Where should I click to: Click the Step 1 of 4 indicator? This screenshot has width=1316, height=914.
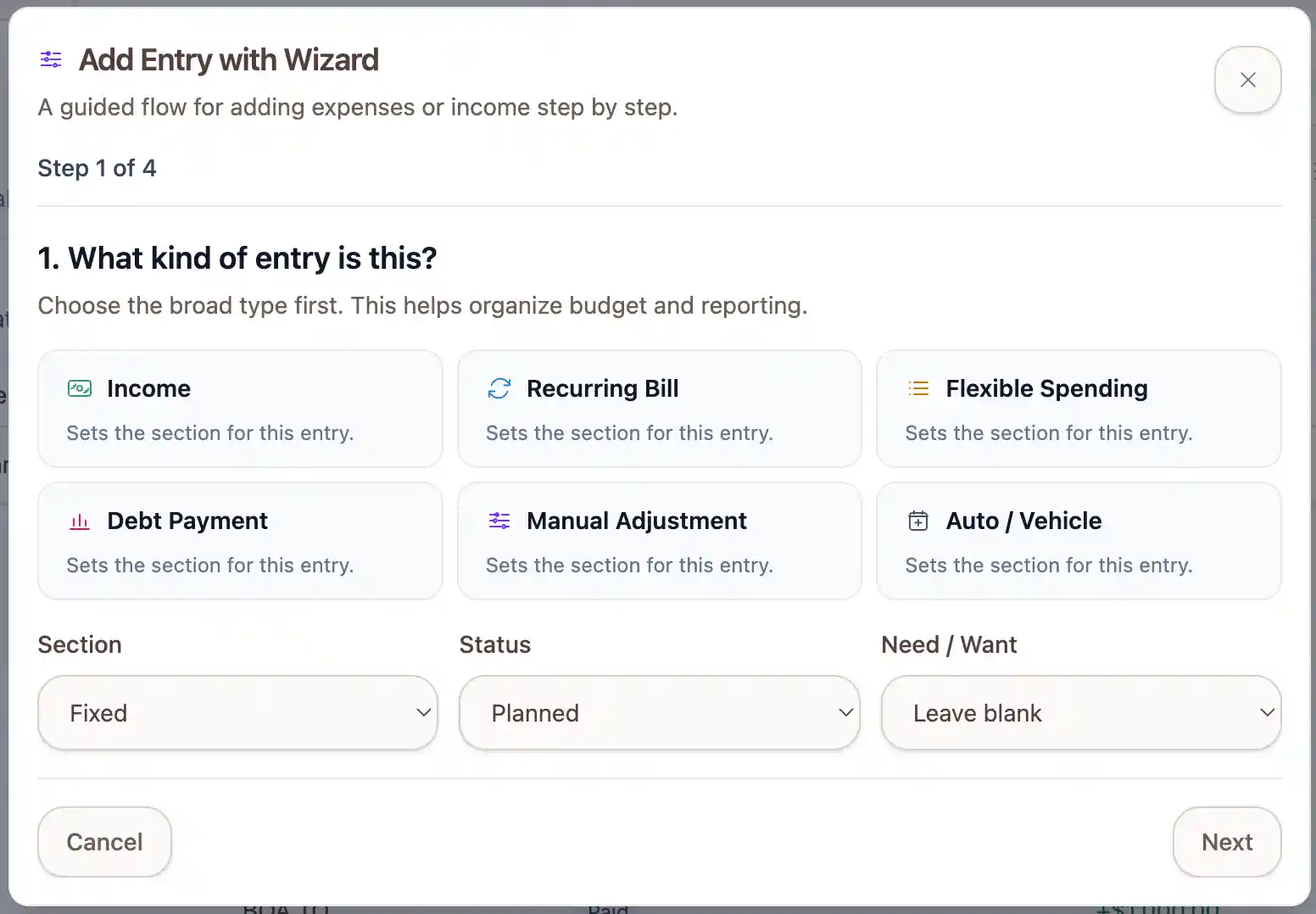pos(97,168)
